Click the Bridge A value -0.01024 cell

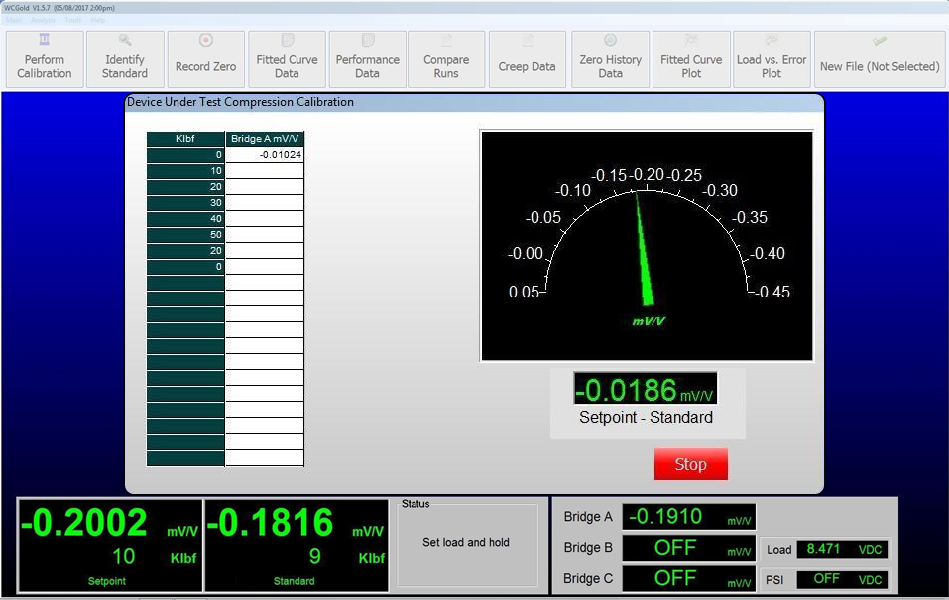pos(264,155)
